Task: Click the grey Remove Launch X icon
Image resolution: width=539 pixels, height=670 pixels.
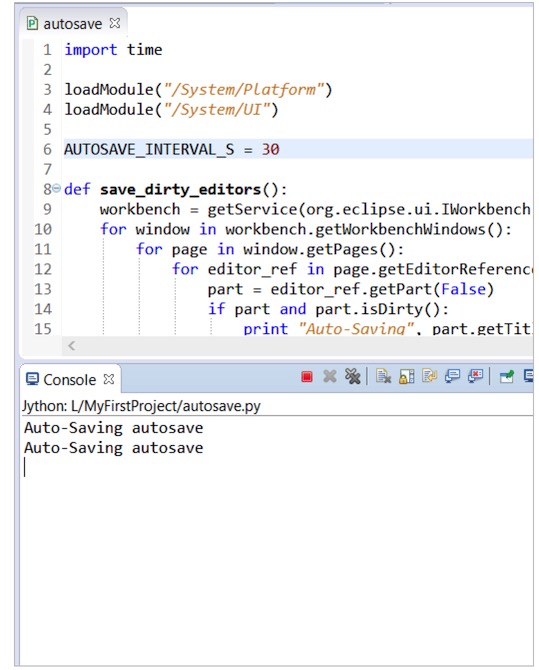Action: (x=330, y=376)
